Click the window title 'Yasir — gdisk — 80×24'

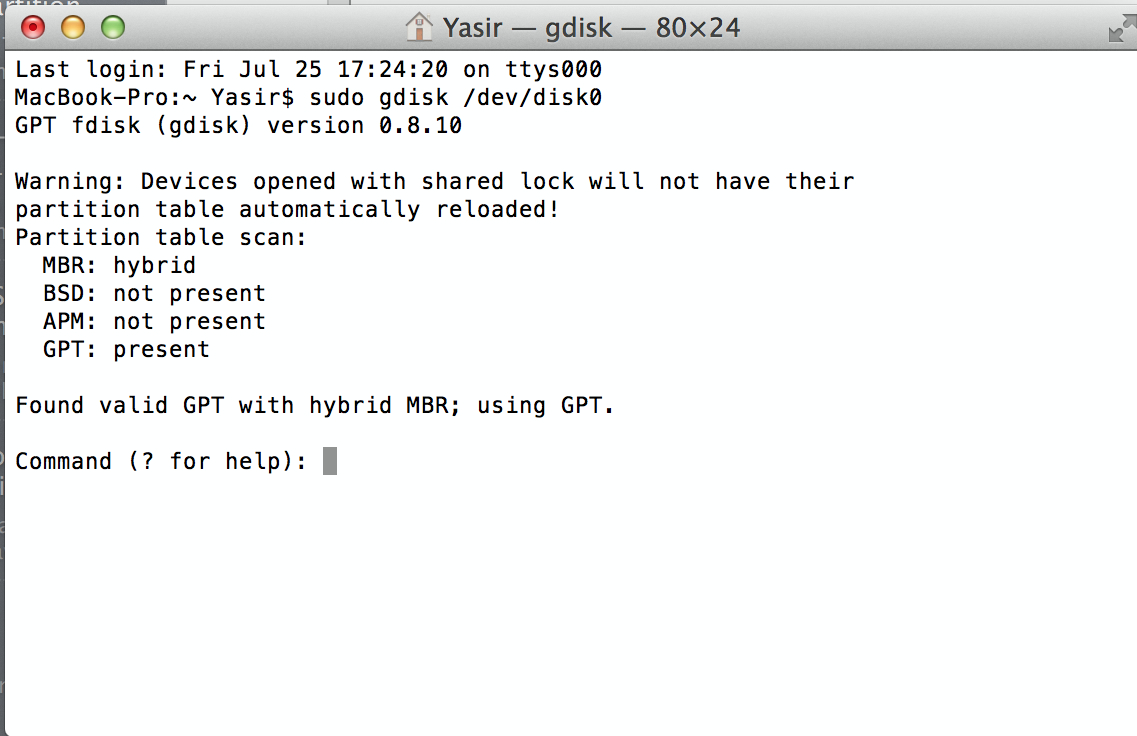591,27
